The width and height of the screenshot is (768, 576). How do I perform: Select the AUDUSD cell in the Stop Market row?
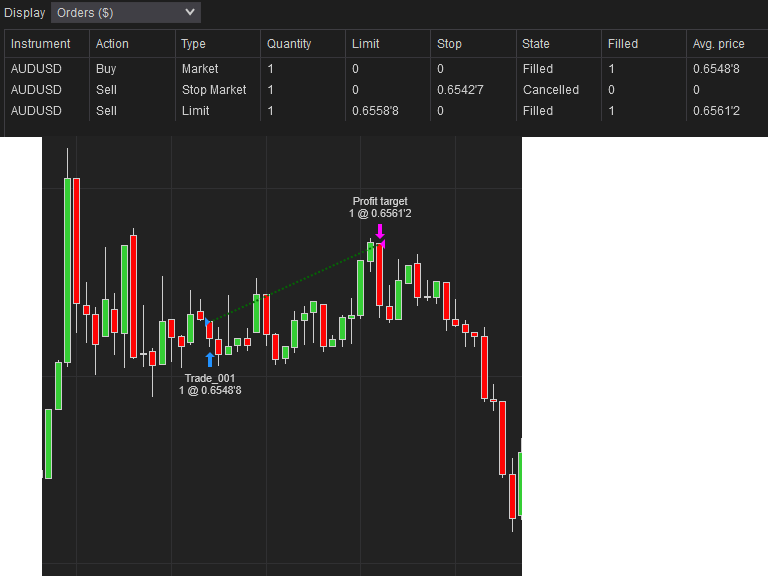coord(36,90)
